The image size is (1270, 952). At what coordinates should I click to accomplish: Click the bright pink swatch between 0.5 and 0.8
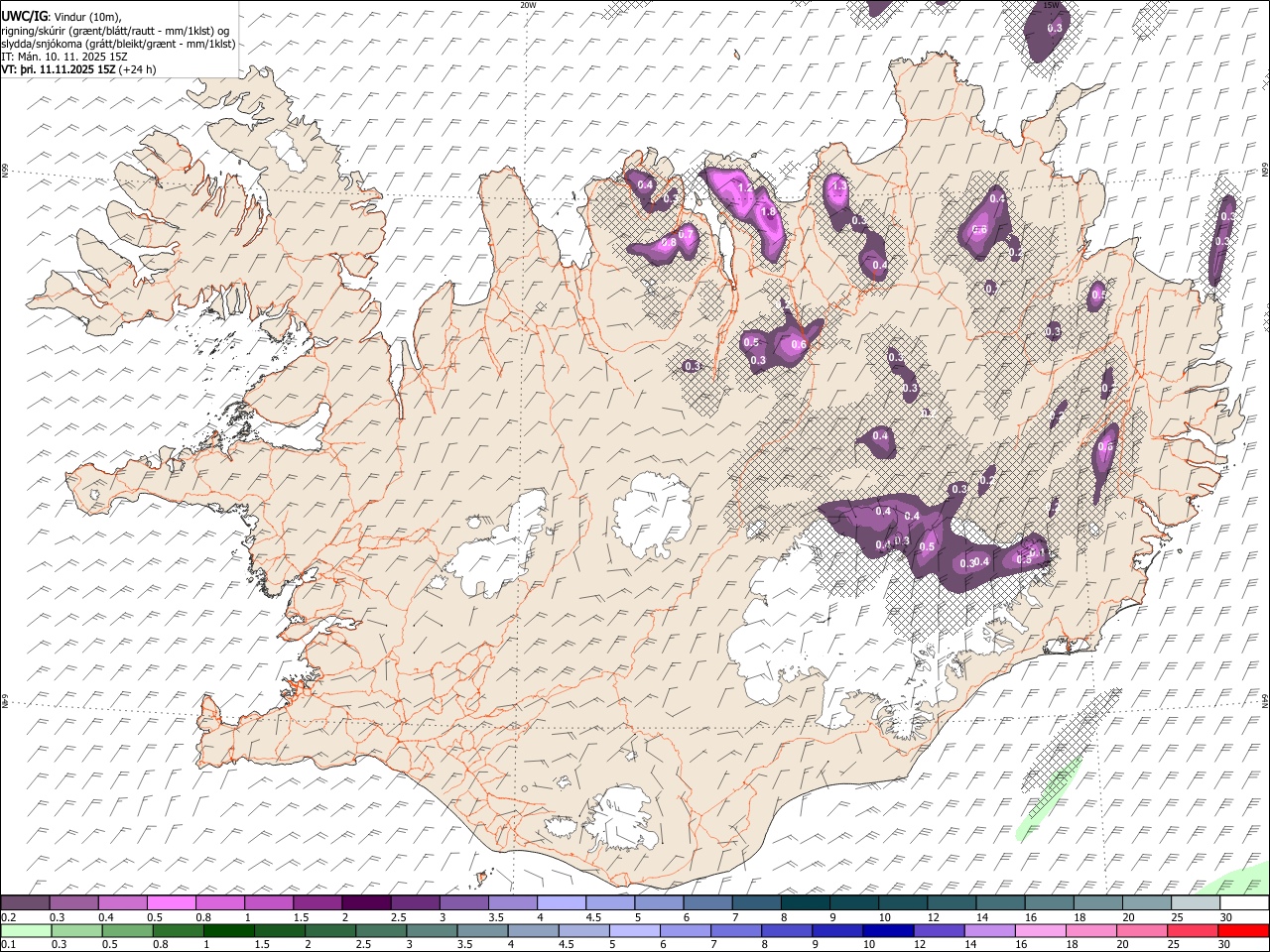172,902
